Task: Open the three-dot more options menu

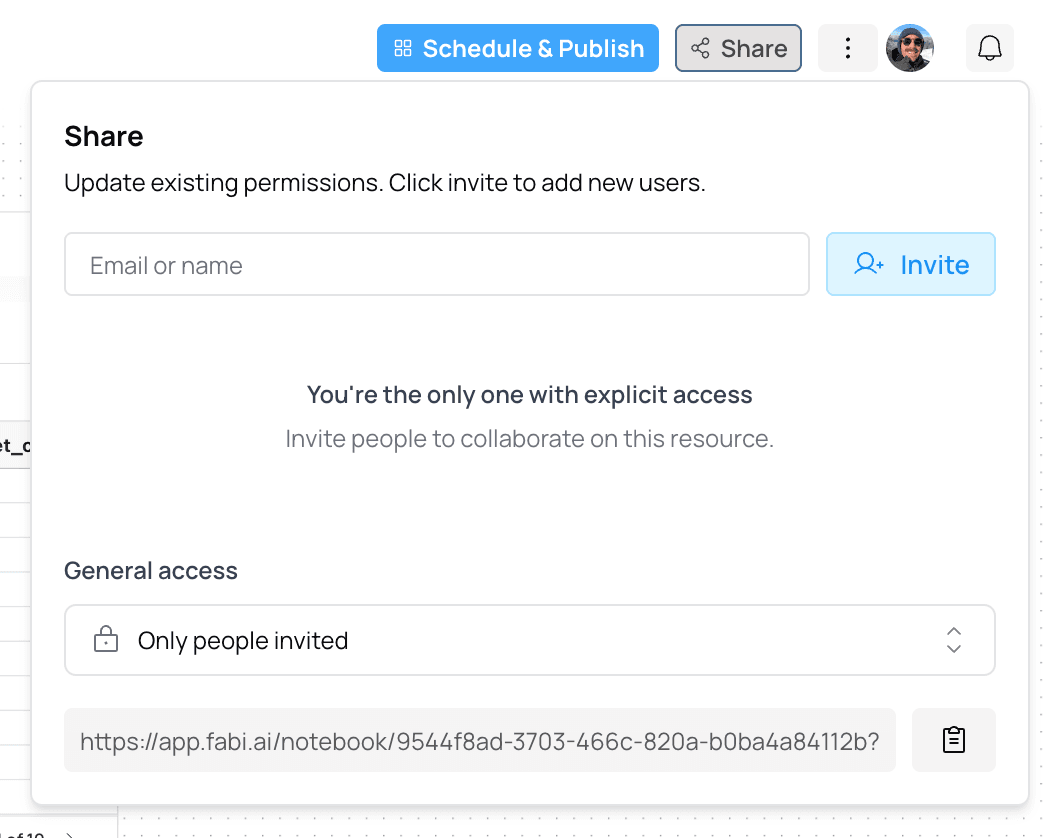Action: click(847, 48)
